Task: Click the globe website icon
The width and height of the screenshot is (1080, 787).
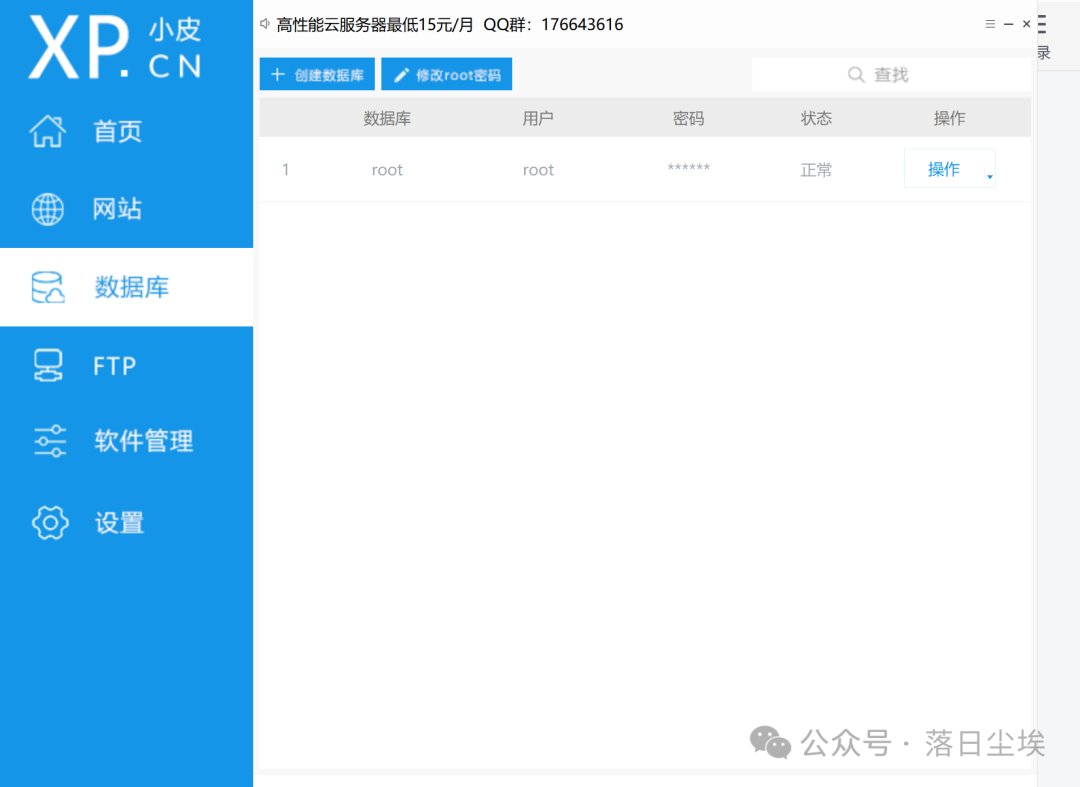Action: pos(48,209)
